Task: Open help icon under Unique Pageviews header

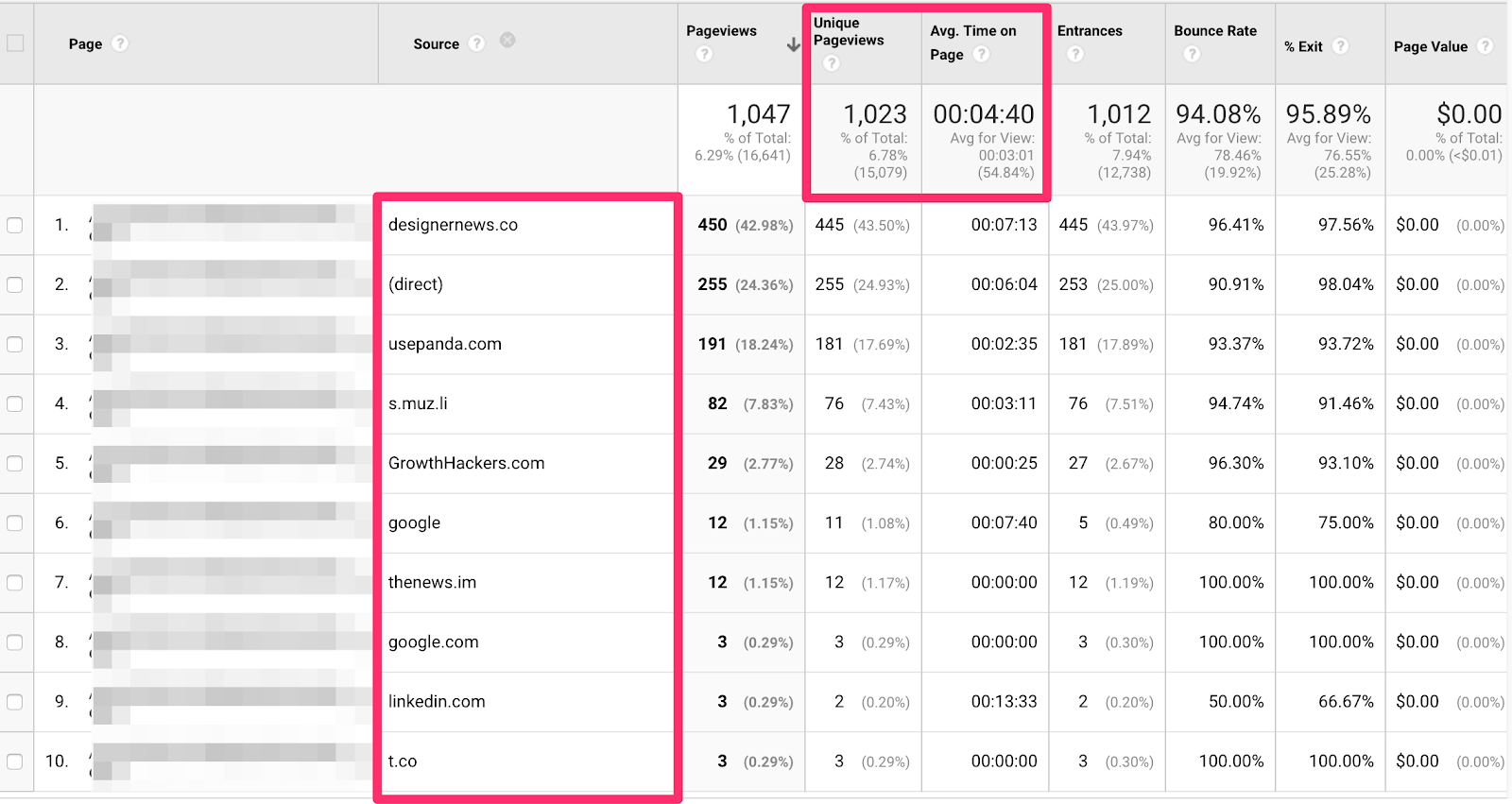Action: pyautogui.click(x=832, y=63)
